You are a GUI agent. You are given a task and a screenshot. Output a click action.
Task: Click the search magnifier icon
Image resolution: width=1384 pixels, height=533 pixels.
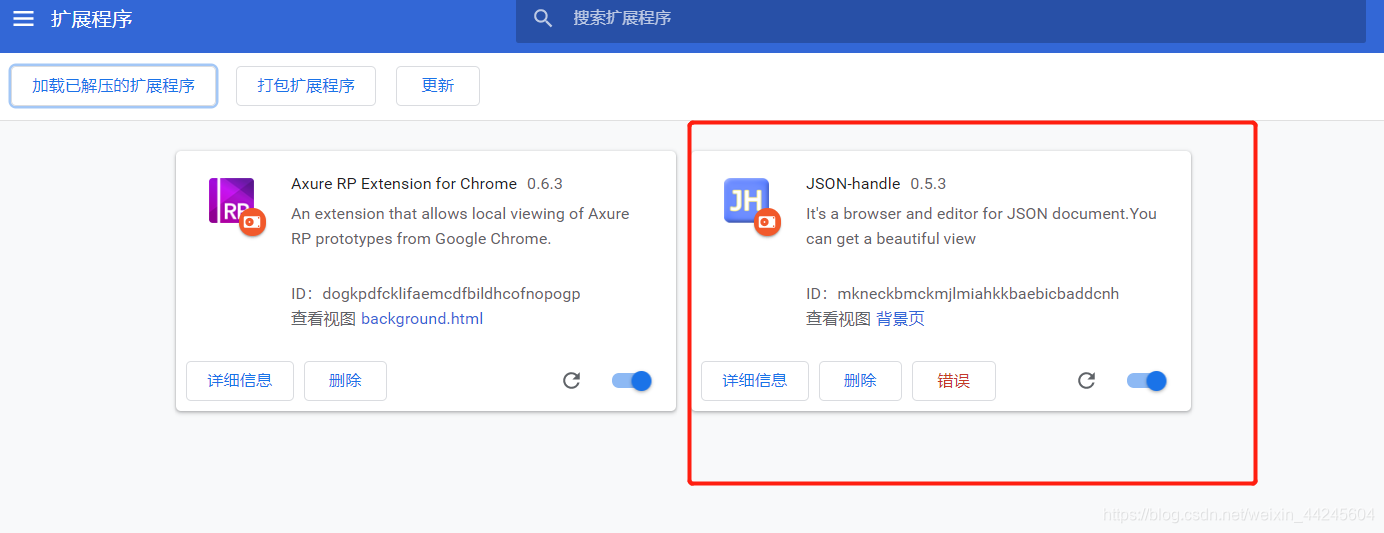[x=543, y=18]
